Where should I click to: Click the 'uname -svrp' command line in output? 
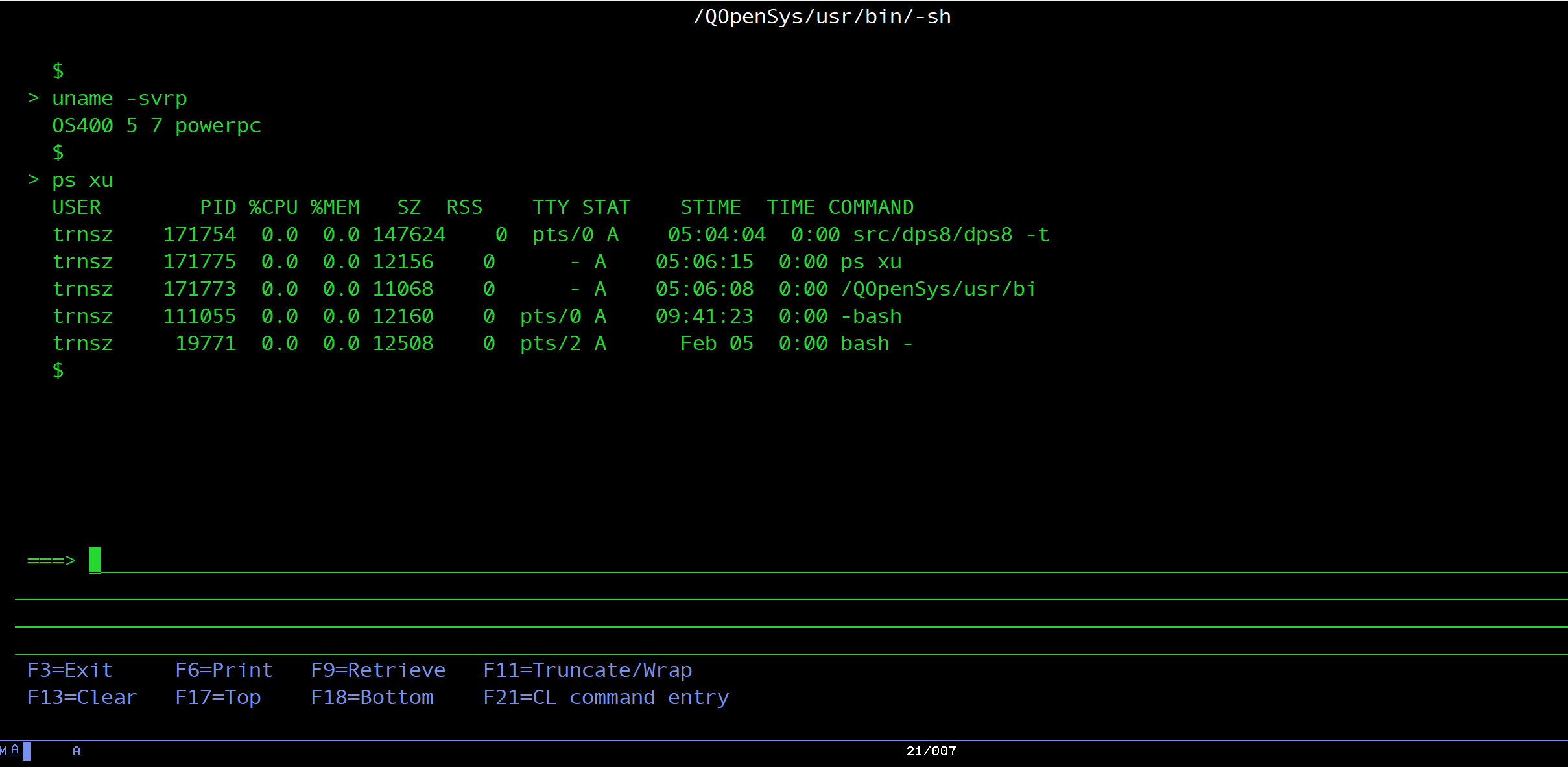pos(119,99)
